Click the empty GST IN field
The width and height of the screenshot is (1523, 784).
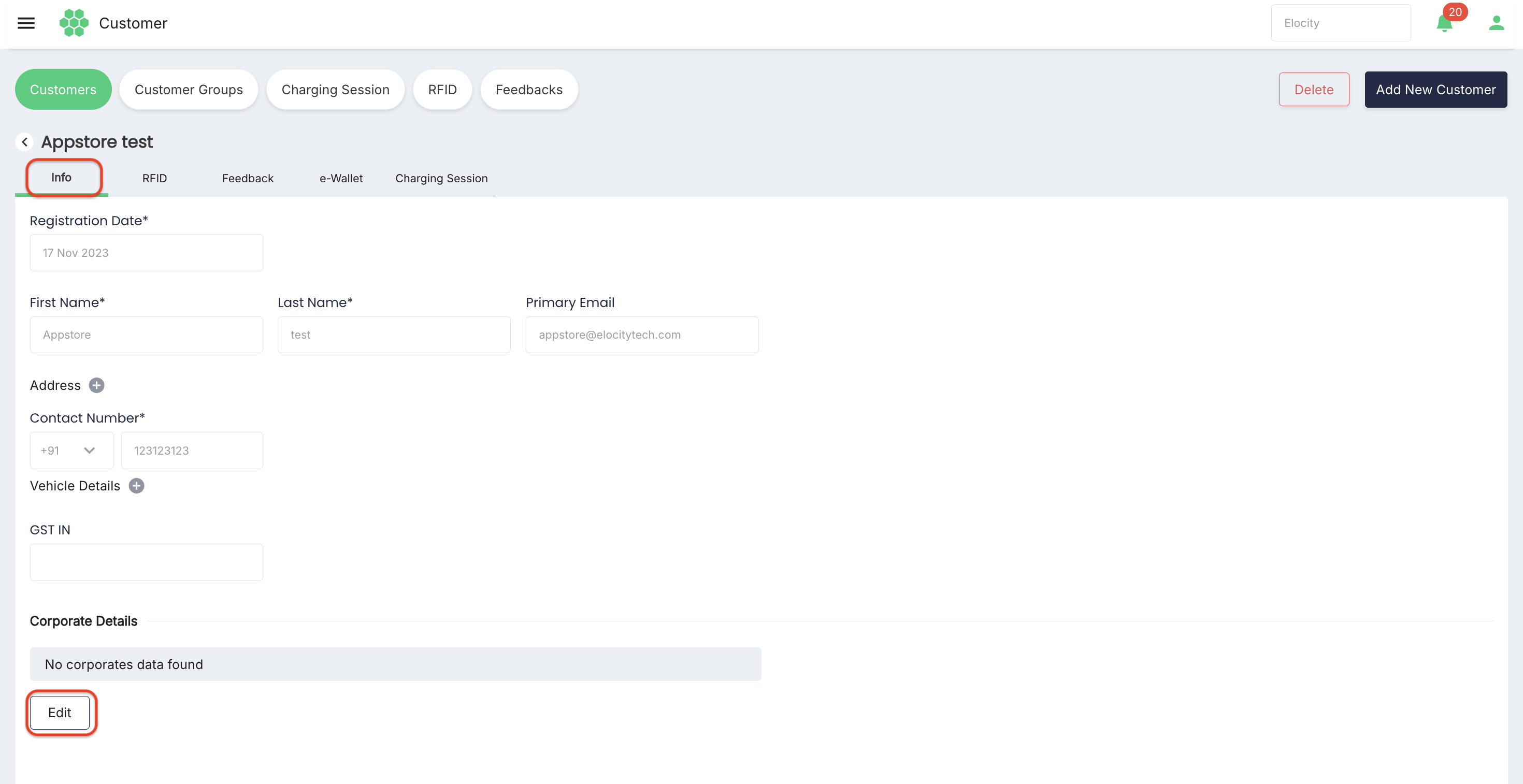(147, 562)
